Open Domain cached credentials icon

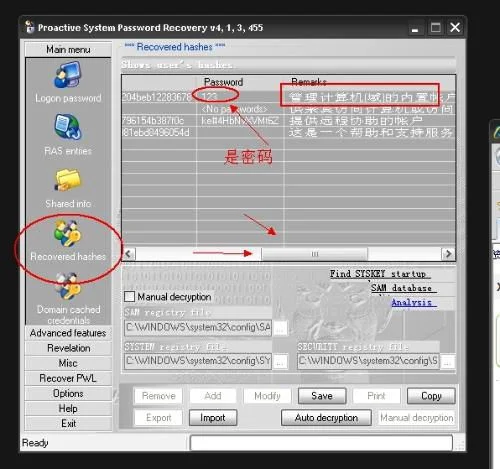tap(68, 286)
